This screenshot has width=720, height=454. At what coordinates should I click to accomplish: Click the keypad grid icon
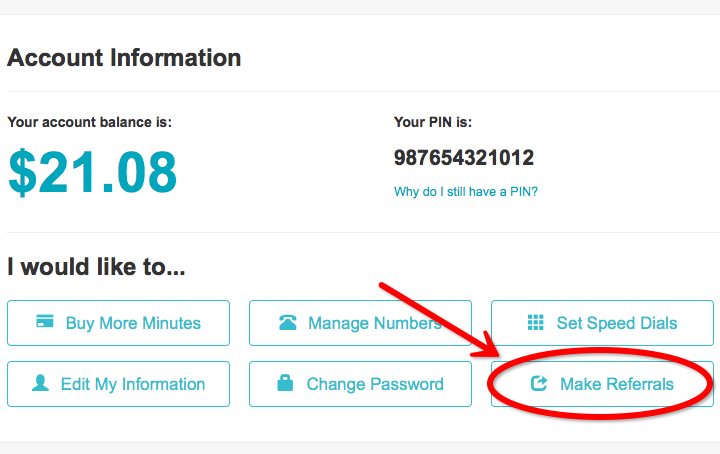pyautogui.click(x=535, y=322)
